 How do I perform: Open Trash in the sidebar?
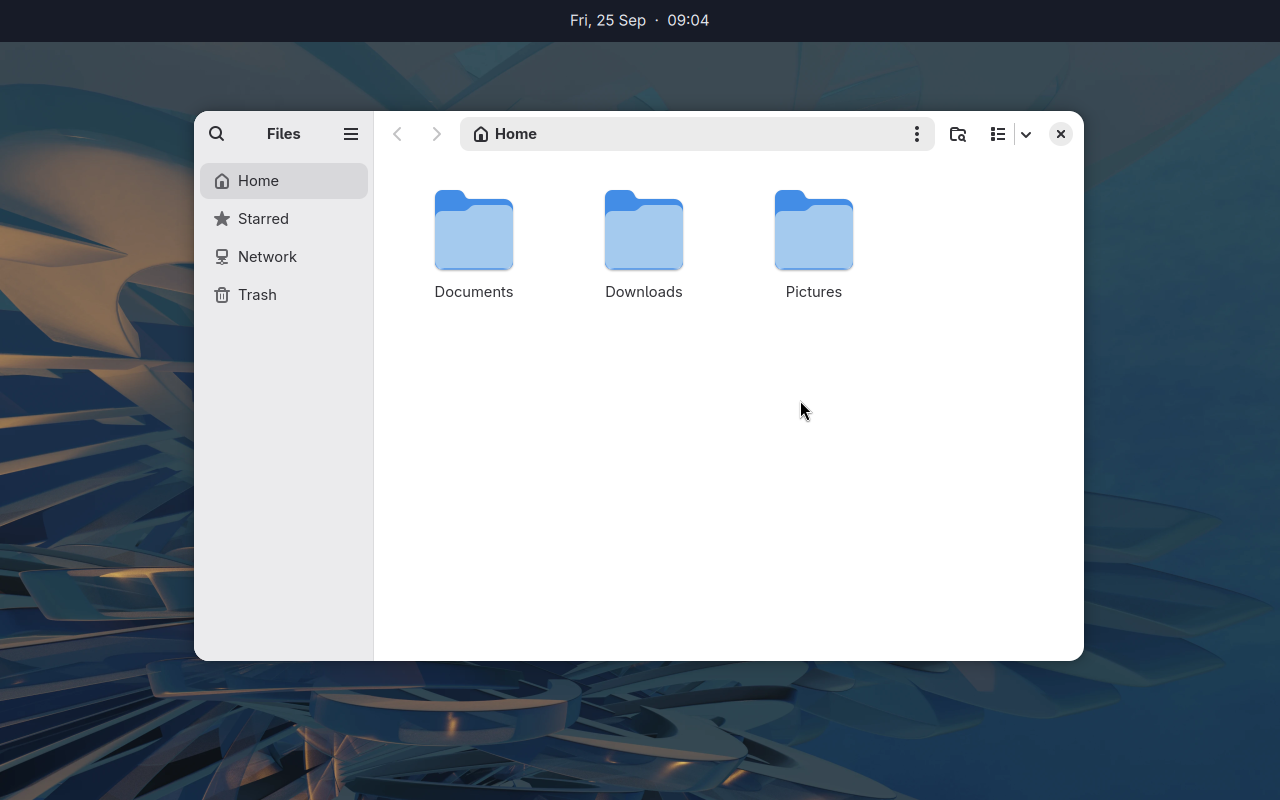pos(284,295)
